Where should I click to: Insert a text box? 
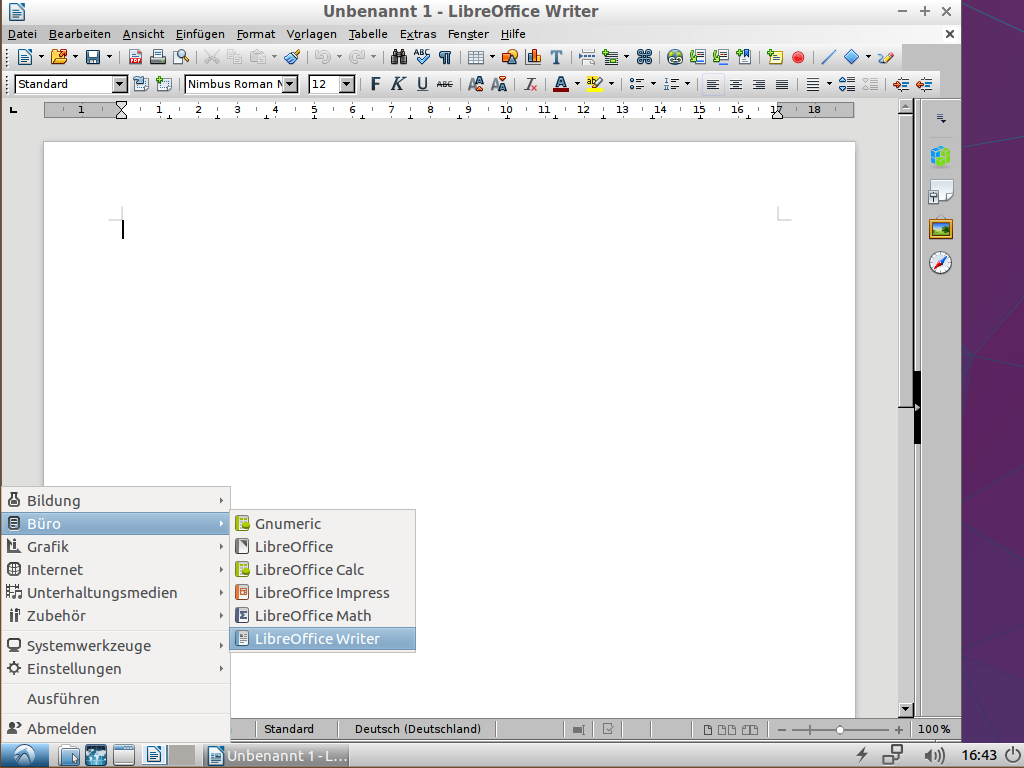pyautogui.click(x=556, y=57)
